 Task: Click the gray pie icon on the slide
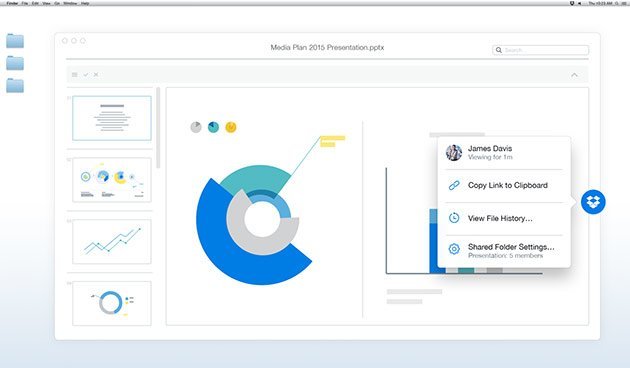coord(196,127)
